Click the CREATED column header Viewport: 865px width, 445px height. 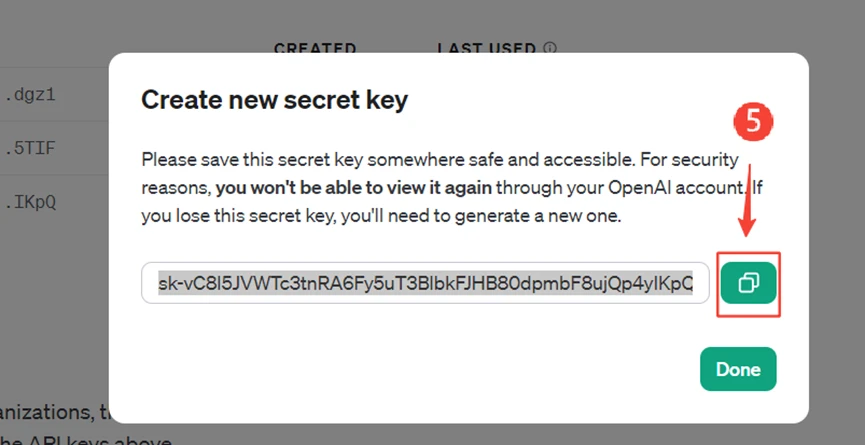(x=315, y=47)
